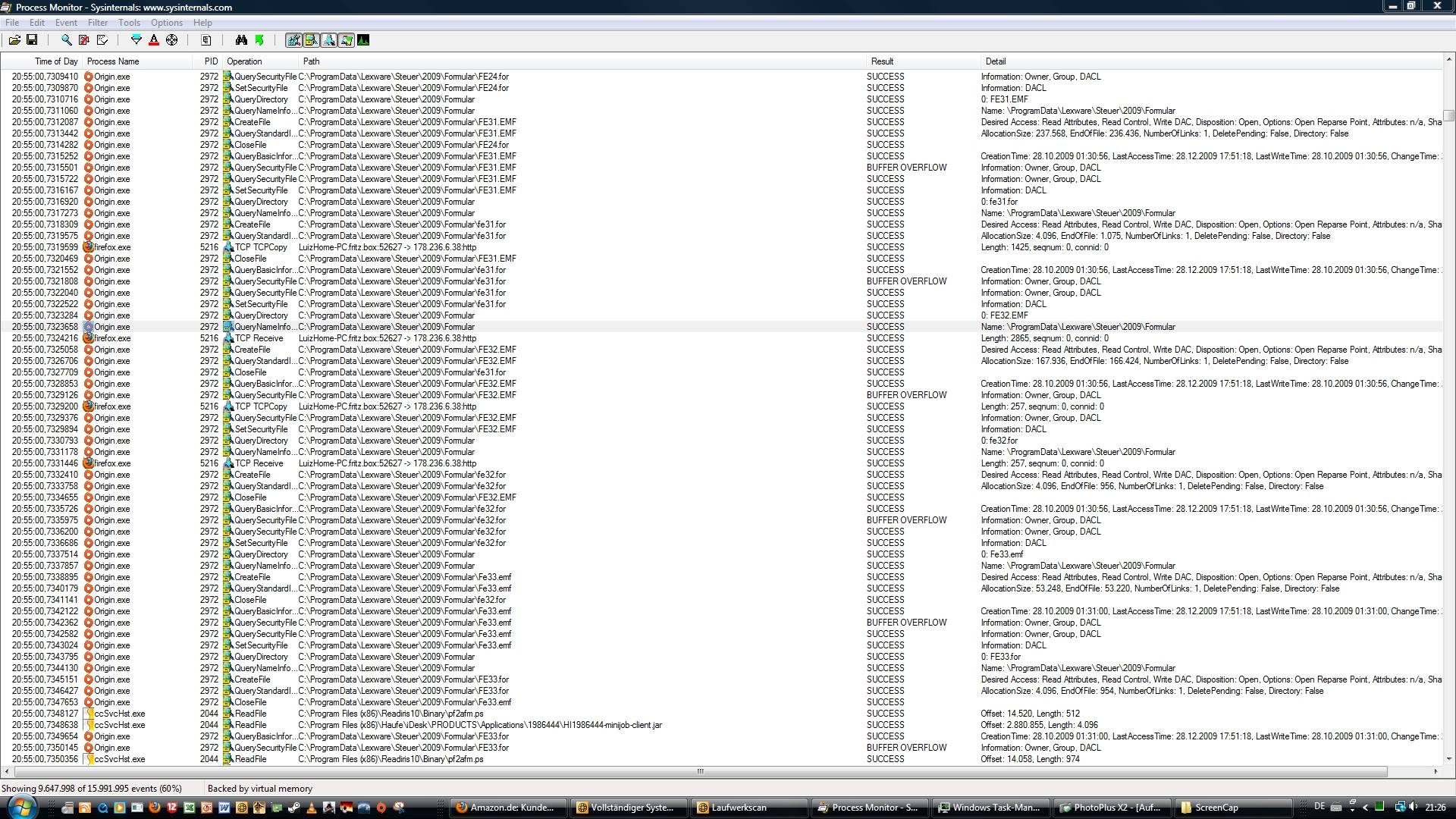Select ccSvcHst.exe ReadFile row at 20:55:00,7348127
This screenshot has height=819, width=1456.
(721, 714)
